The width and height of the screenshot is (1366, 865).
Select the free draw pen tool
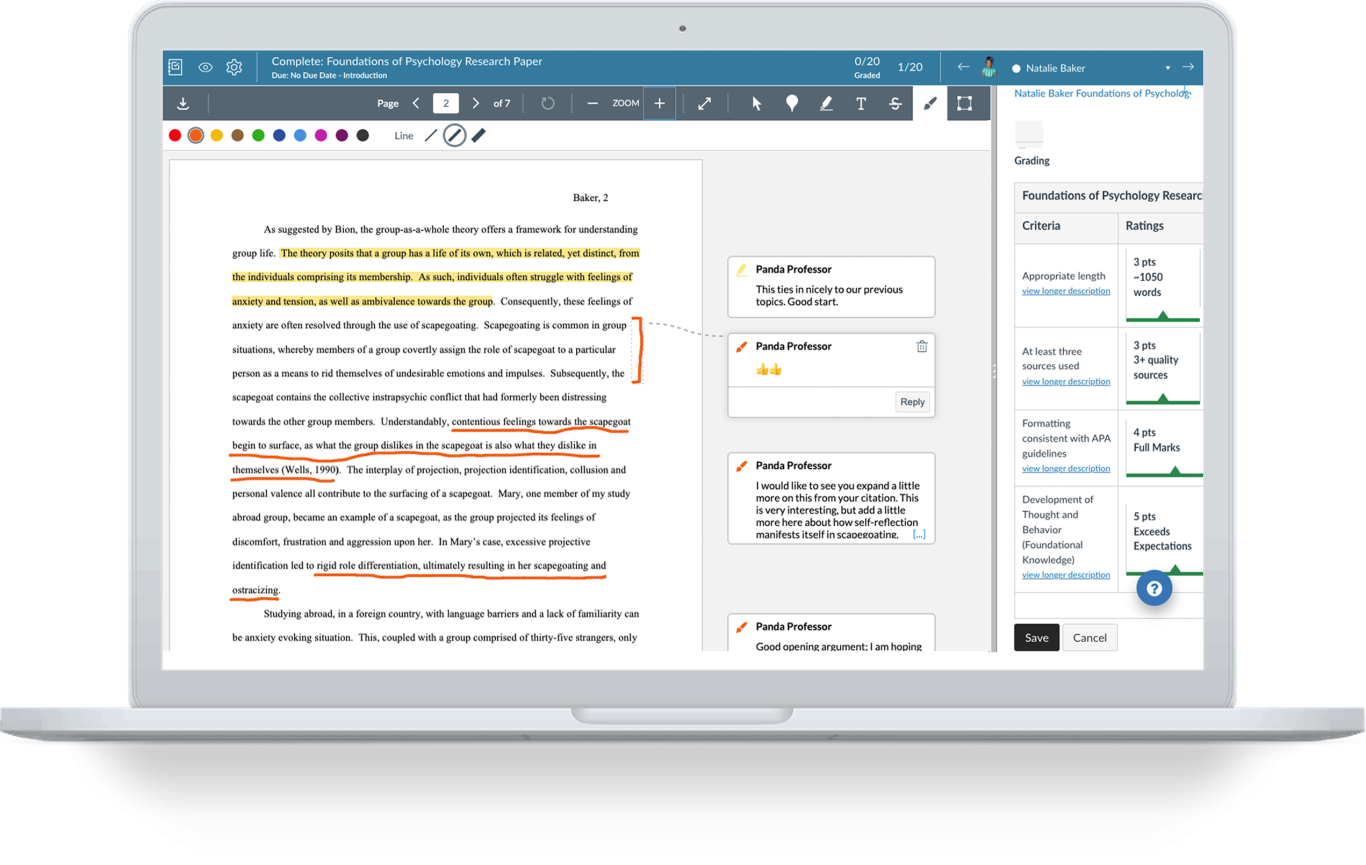click(x=930, y=103)
